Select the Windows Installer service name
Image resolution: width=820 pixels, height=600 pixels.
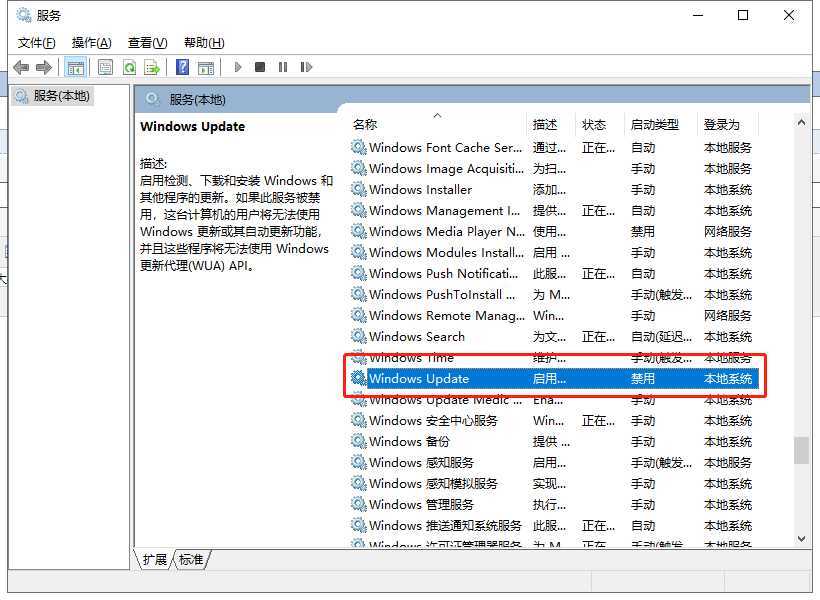420,190
